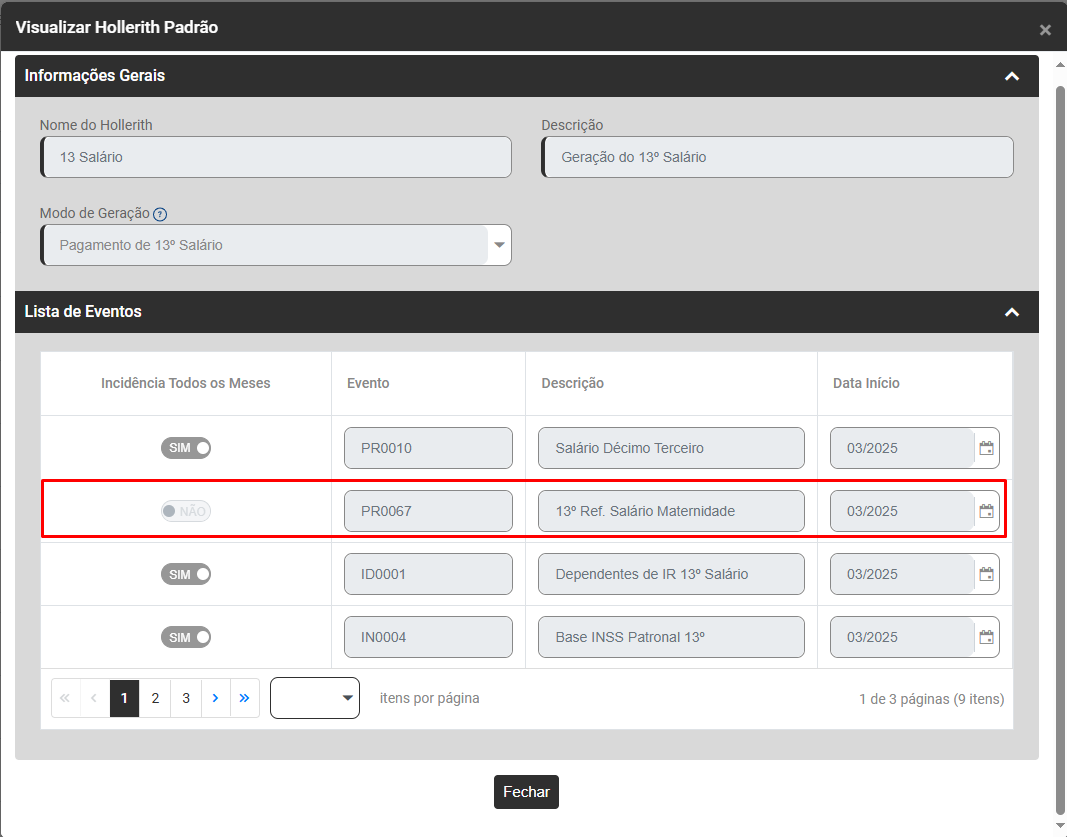Image resolution: width=1067 pixels, height=837 pixels.
Task: Click the Nome do Hollerith field
Action: [x=276, y=157]
